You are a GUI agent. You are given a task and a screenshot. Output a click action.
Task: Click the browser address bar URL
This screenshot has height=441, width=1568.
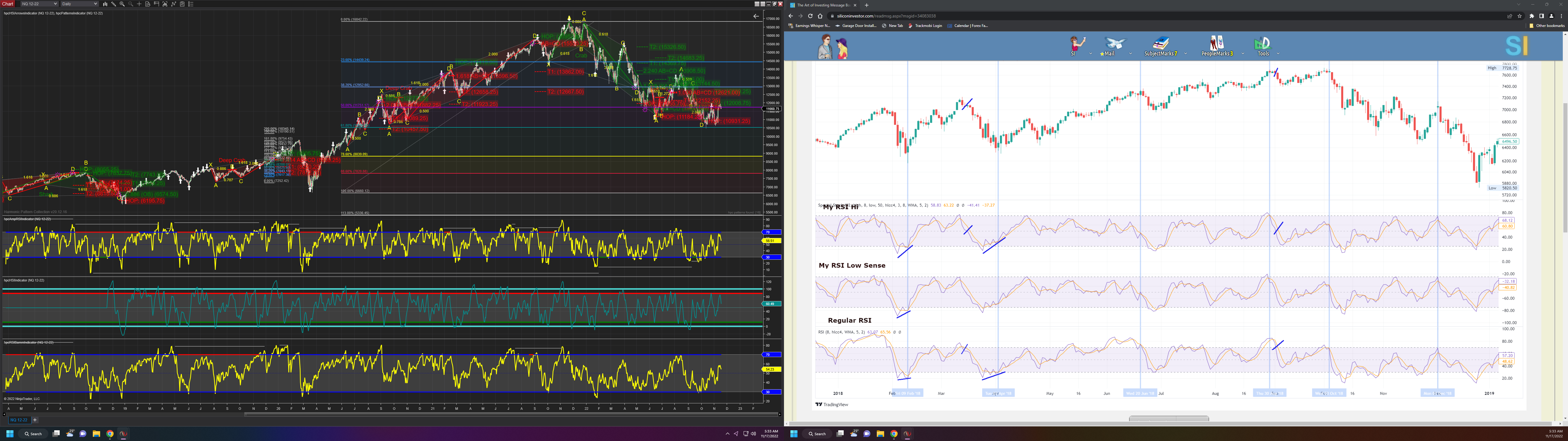886,16
